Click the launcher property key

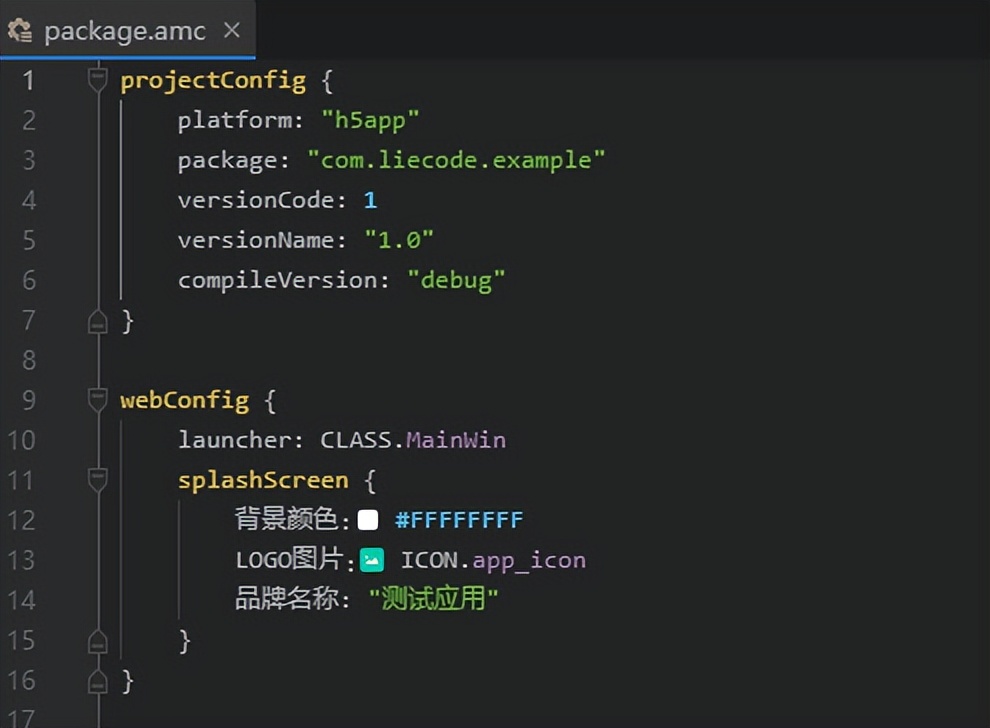(x=235, y=440)
